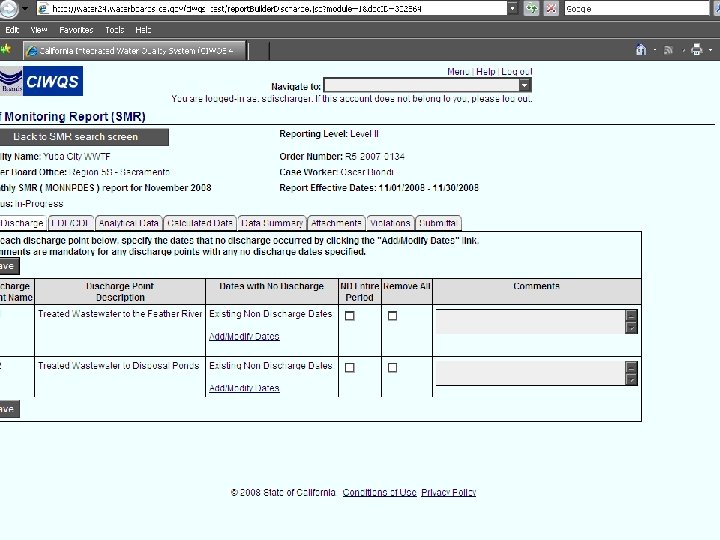Check No Entire Period for Feather River
Screen dimensions: 720x540
click(350, 316)
